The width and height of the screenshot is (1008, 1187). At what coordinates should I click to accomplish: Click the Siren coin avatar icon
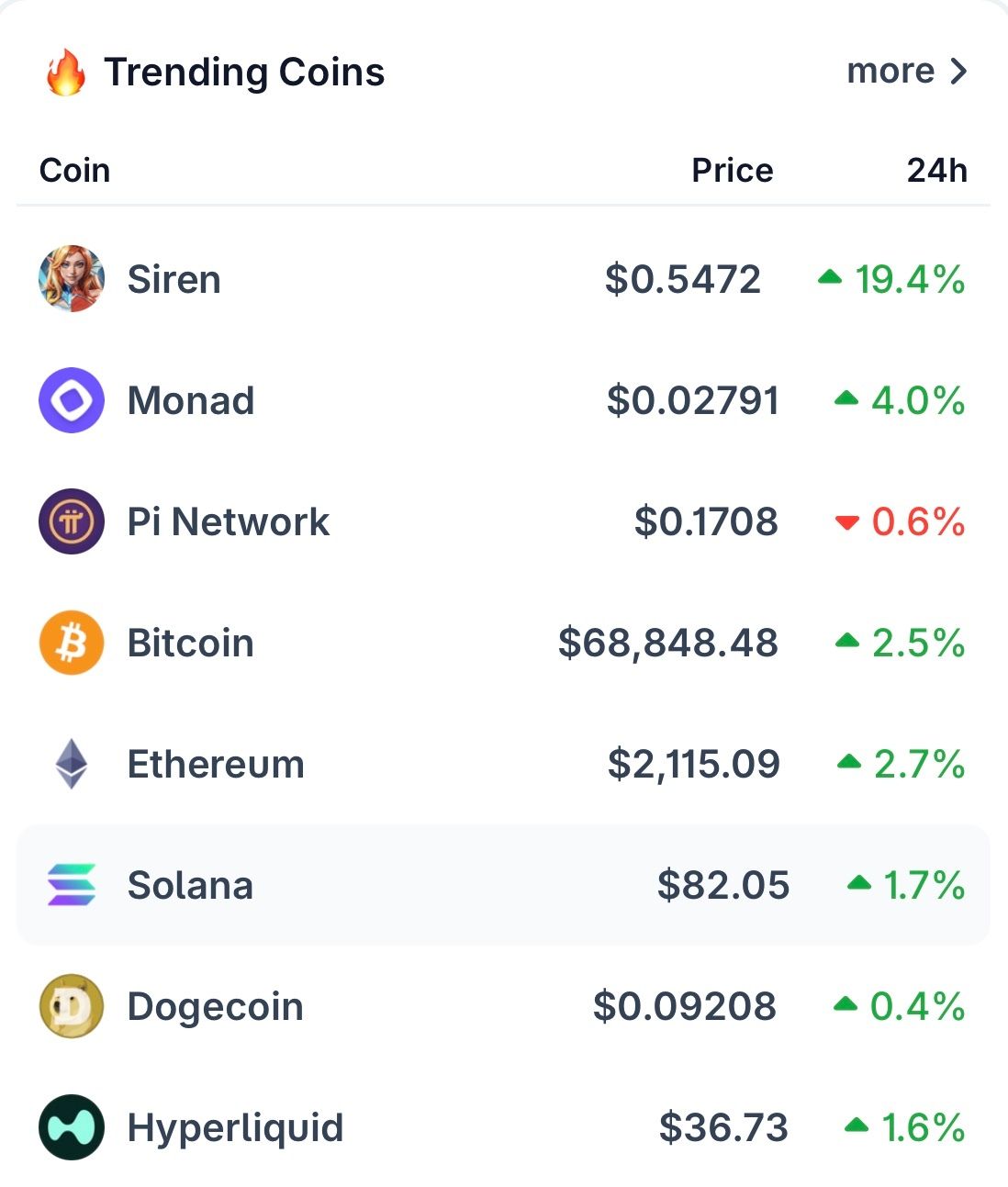click(x=72, y=279)
